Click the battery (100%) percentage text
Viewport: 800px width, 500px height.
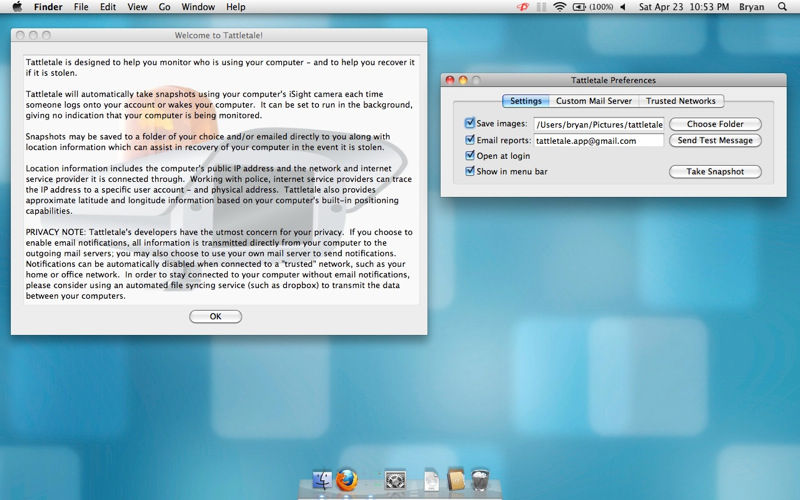pos(601,7)
